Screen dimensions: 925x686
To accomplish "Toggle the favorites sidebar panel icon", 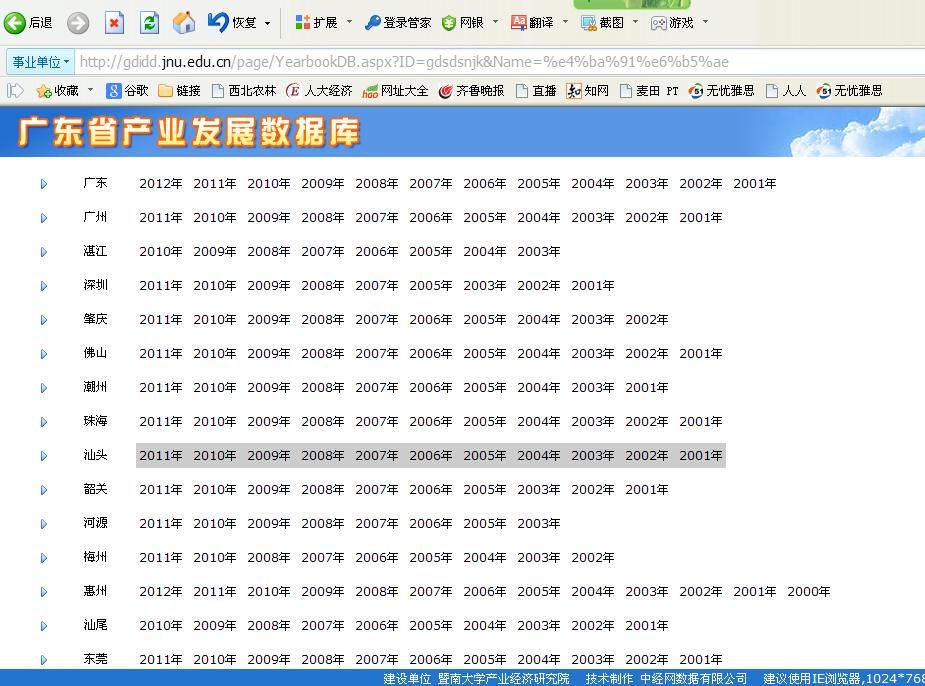I will (x=15, y=90).
